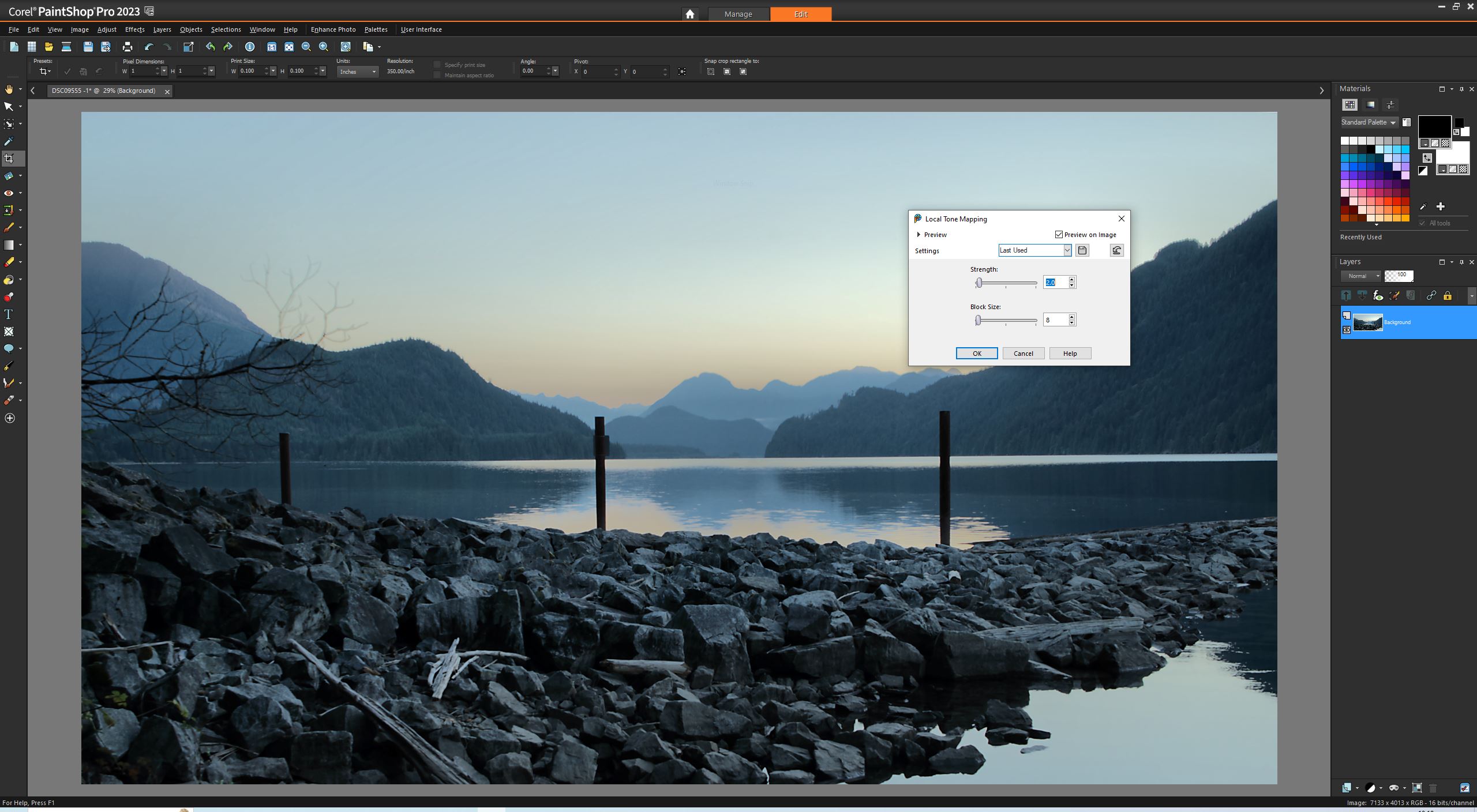Open the paste options dropdown arrow
This screenshot has width=1477, height=812.
pos(379,47)
